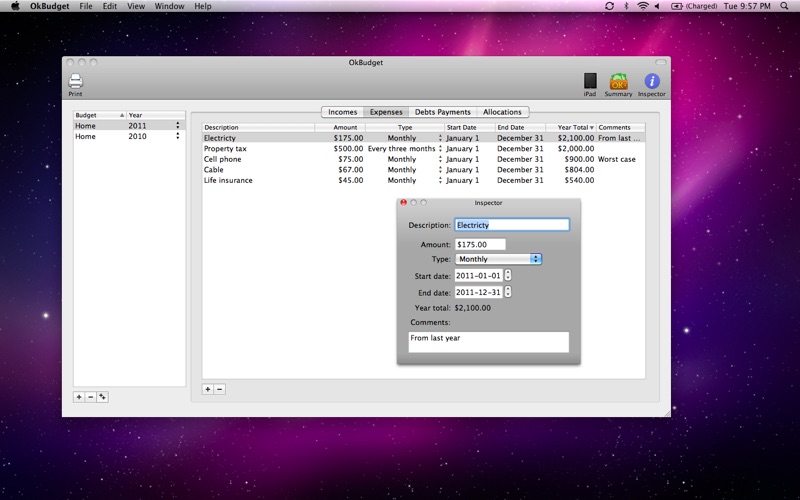Click the End date stepper in Inspector
This screenshot has height=500, width=800.
(x=508, y=292)
